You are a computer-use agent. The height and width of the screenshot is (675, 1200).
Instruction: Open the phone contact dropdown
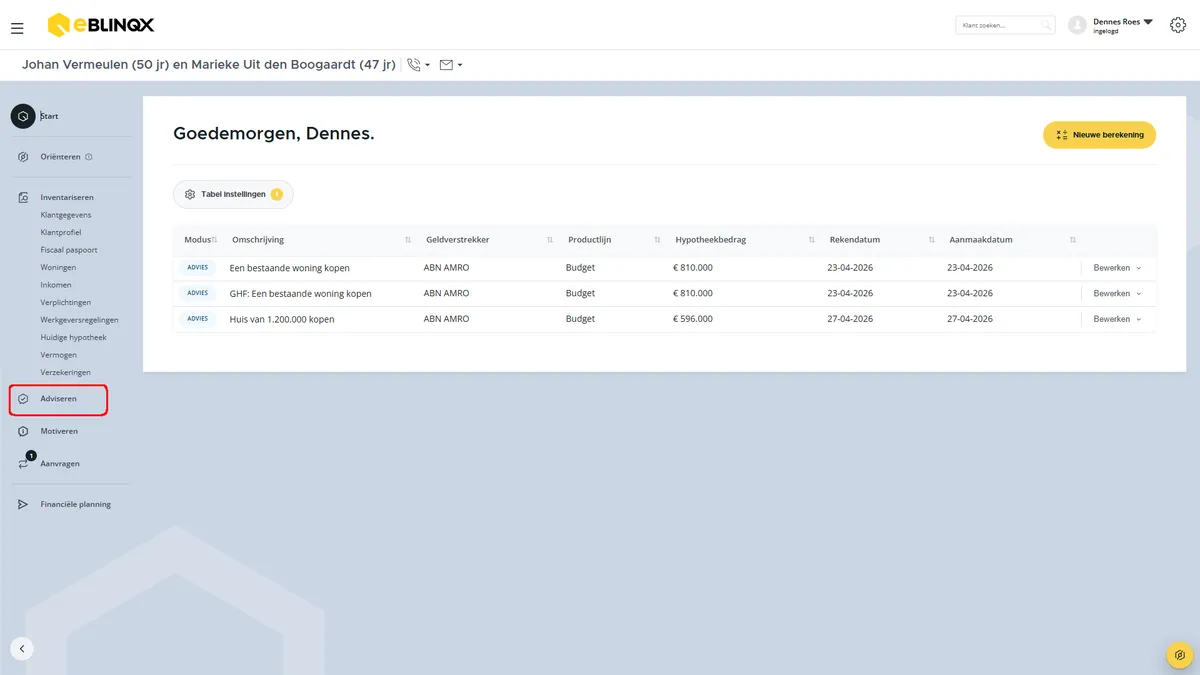[418, 65]
